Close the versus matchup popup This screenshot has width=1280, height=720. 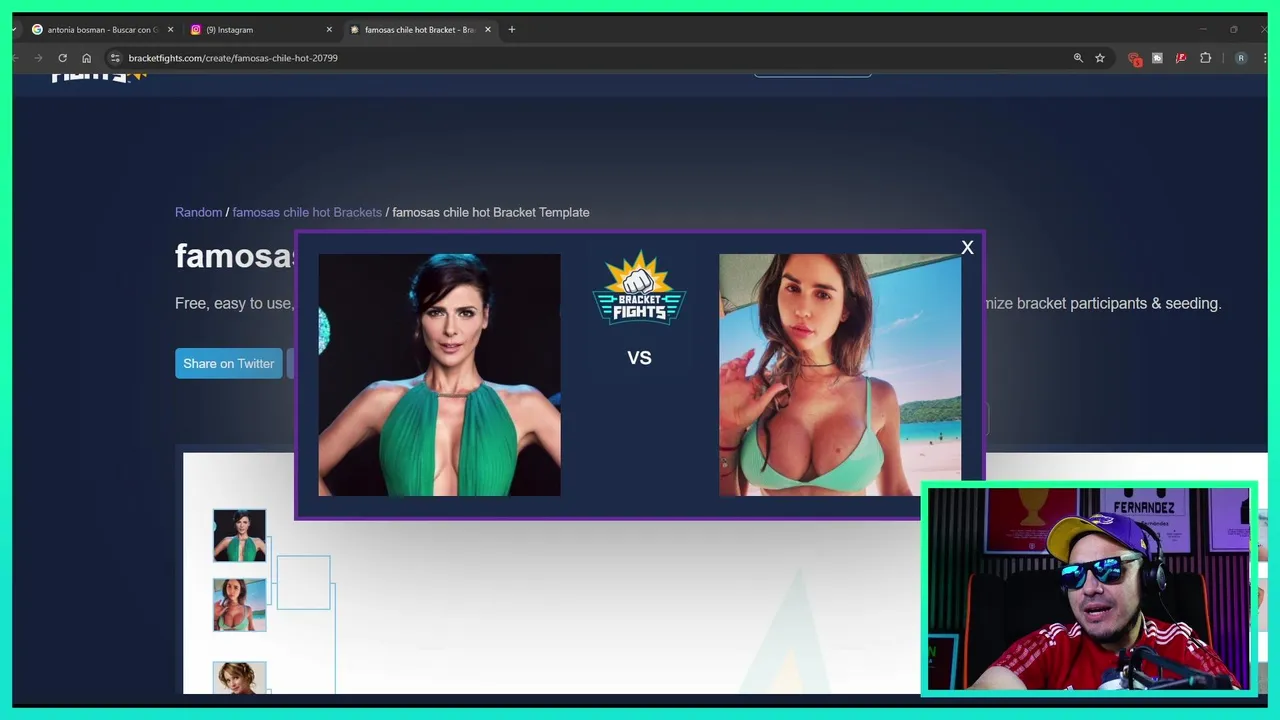coord(967,248)
